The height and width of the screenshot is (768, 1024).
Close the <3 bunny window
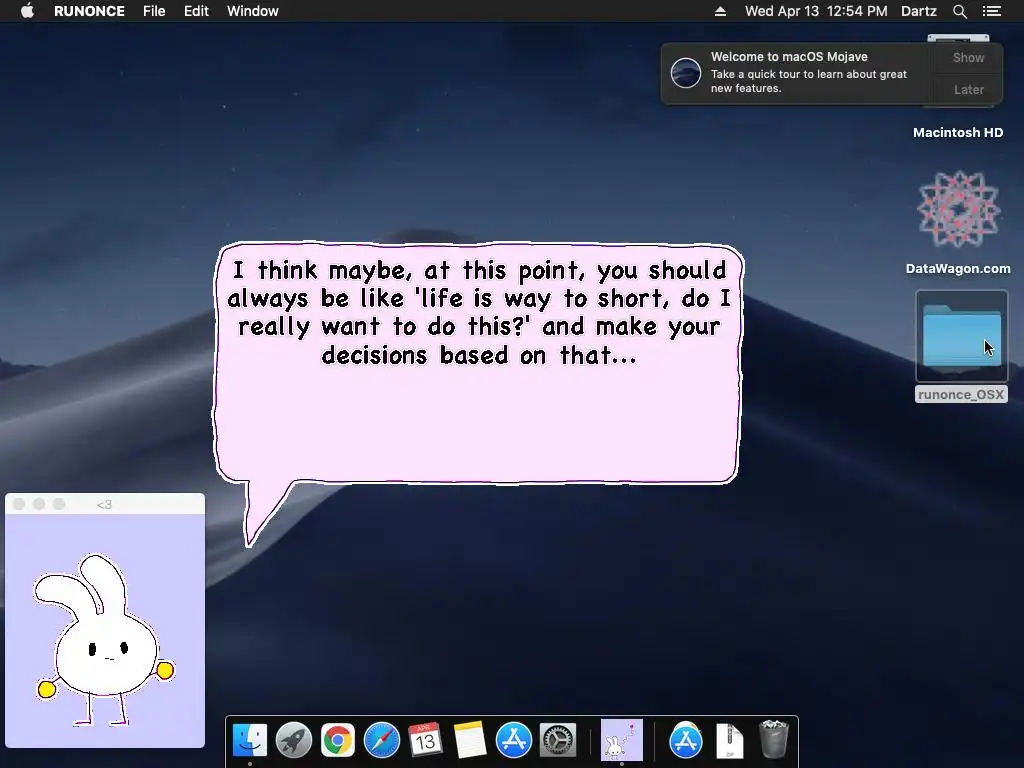(19, 504)
